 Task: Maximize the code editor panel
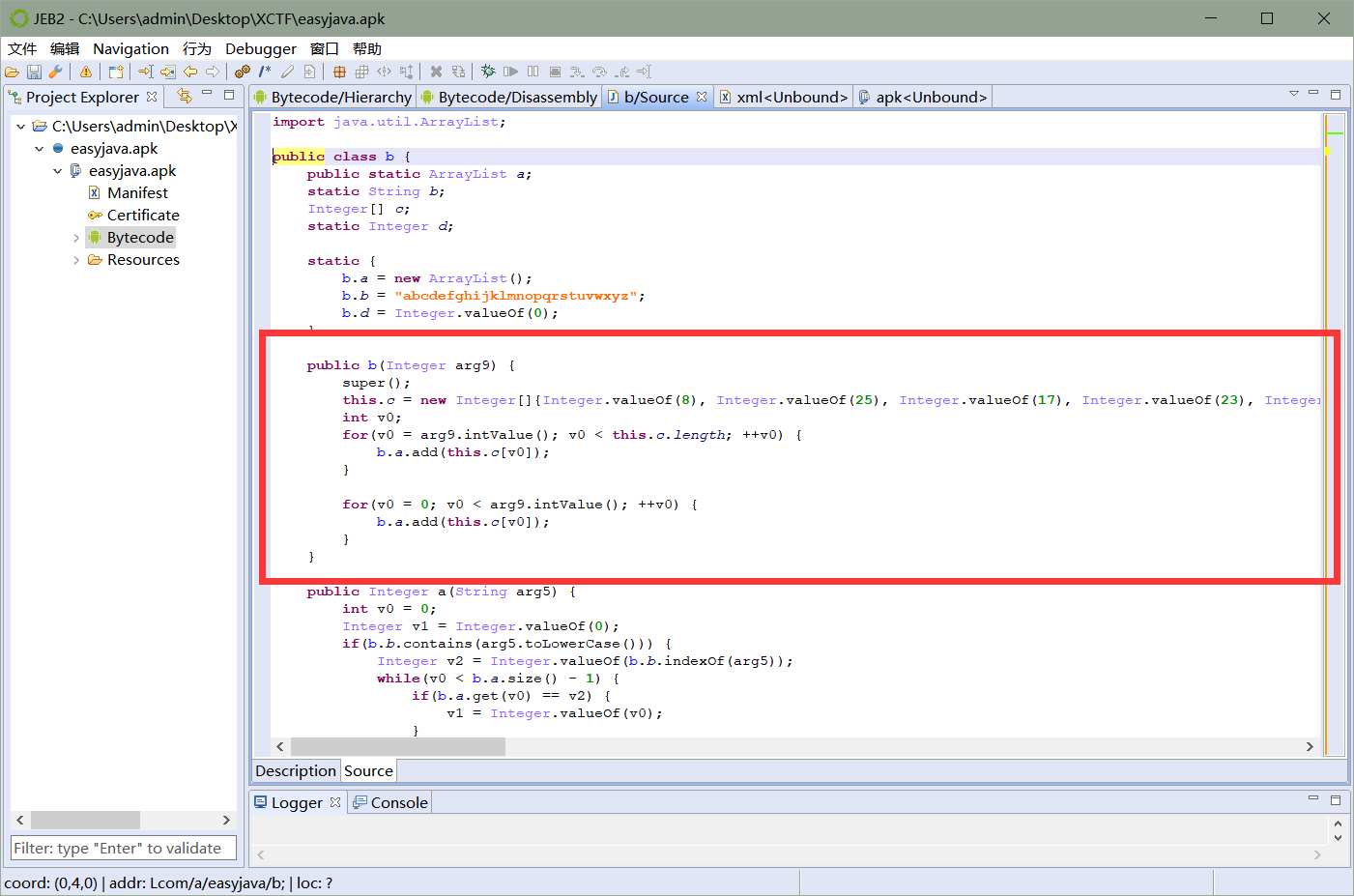[x=1336, y=94]
